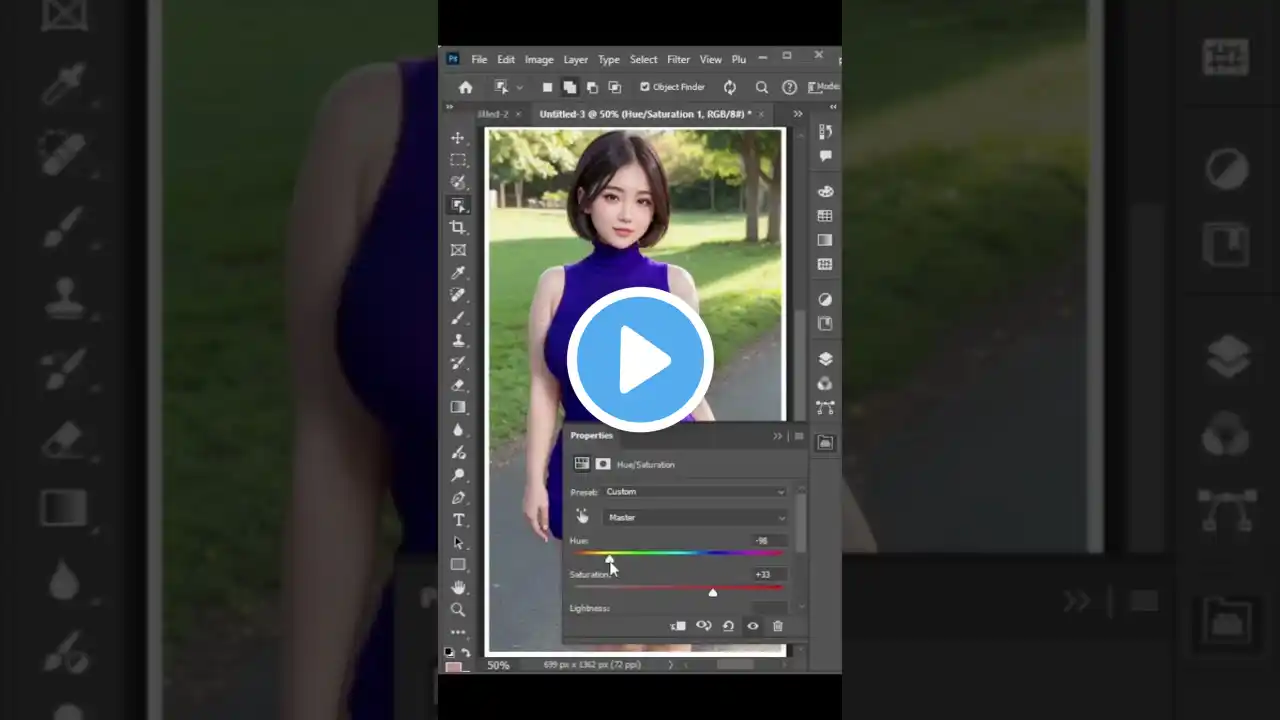
Task: Click the targeted adjustment scrubby icon
Action: pos(583,516)
